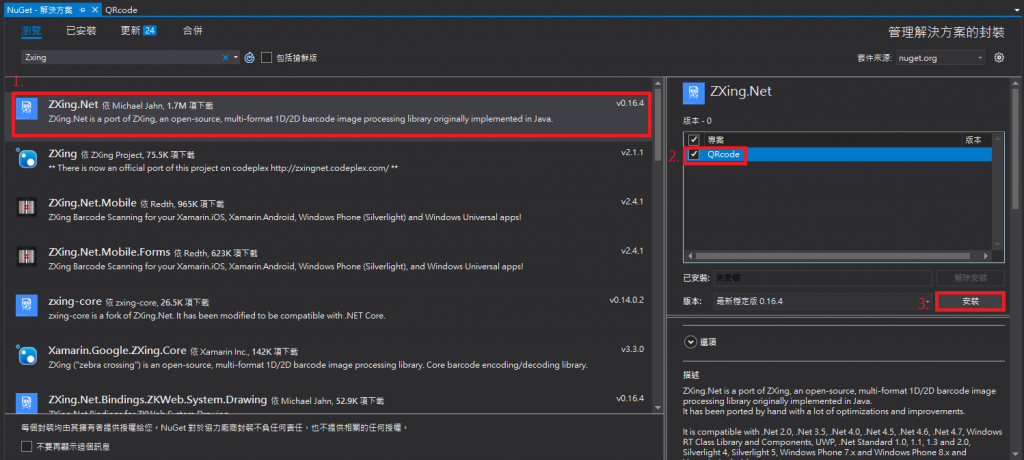Click the QRcode project row name

pyautogui.click(x=726, y=154)
